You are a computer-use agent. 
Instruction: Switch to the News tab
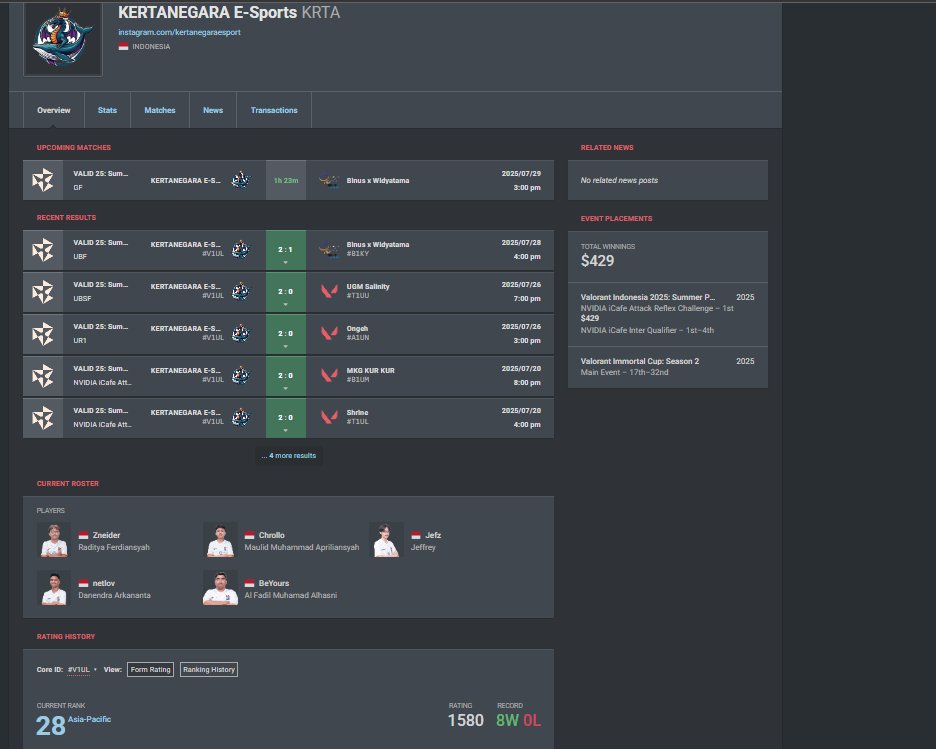point(213,110)
